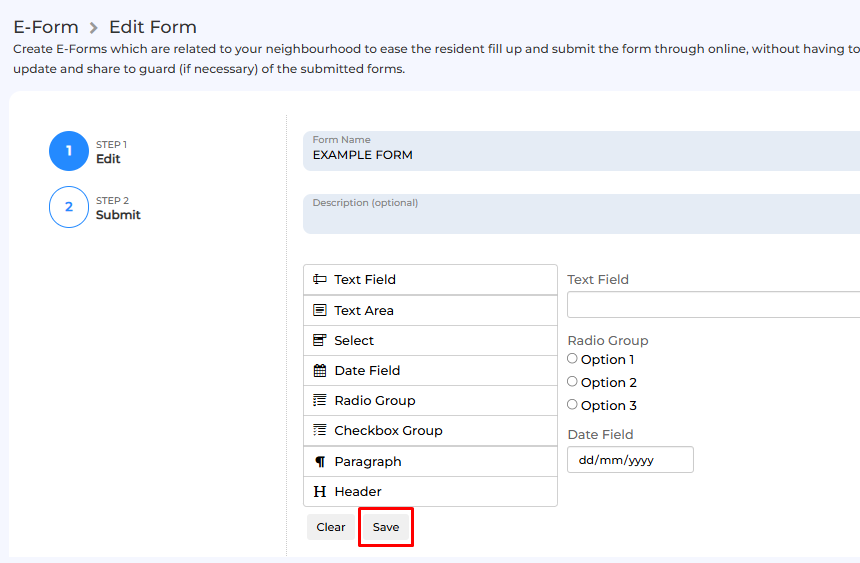Select the Option 1 radio button
The width and height of the screenshot is (860, 563).
572,358
